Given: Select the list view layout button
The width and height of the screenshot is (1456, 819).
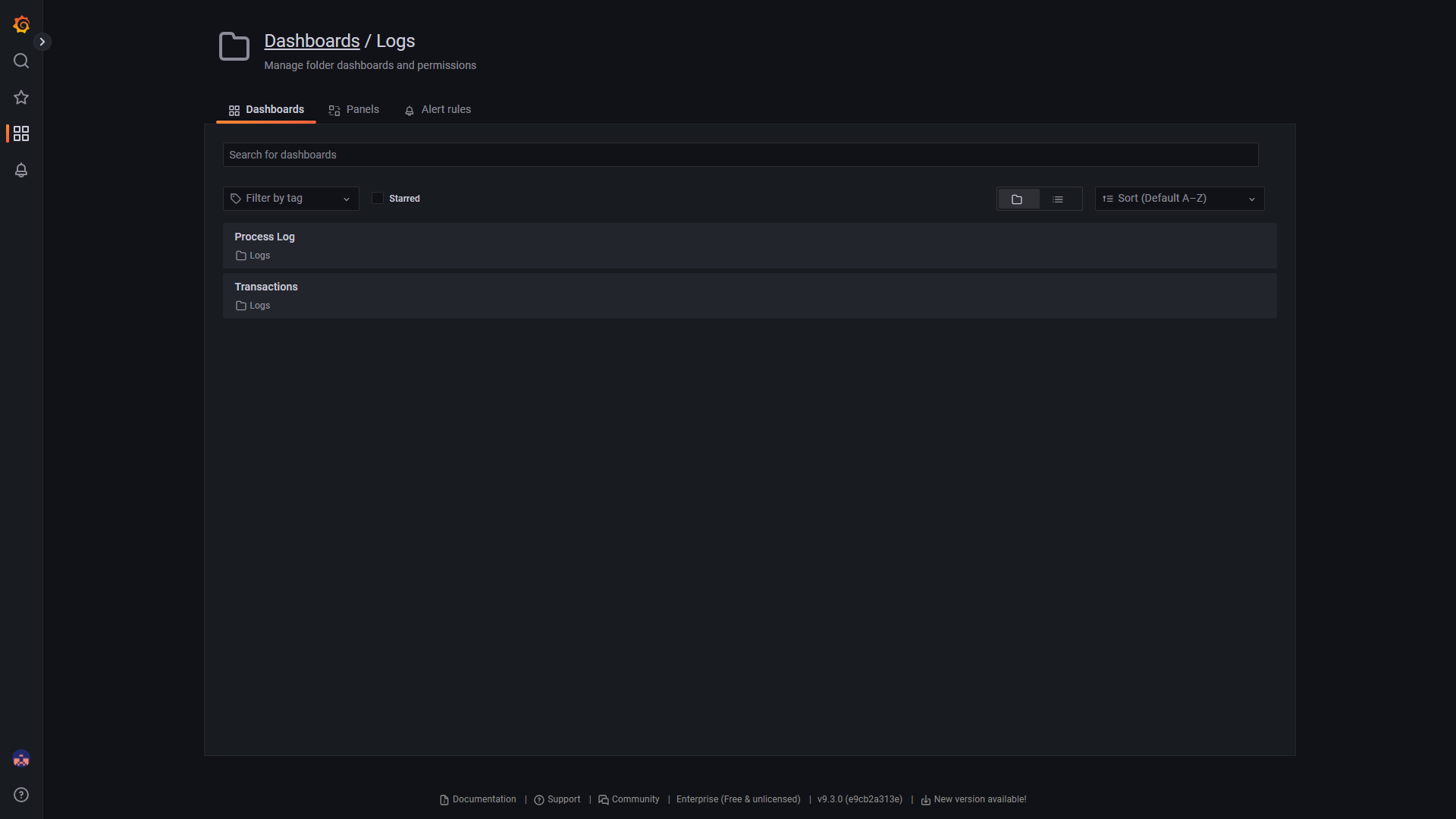Looking at the screenshot, I should click(1058, 199).
